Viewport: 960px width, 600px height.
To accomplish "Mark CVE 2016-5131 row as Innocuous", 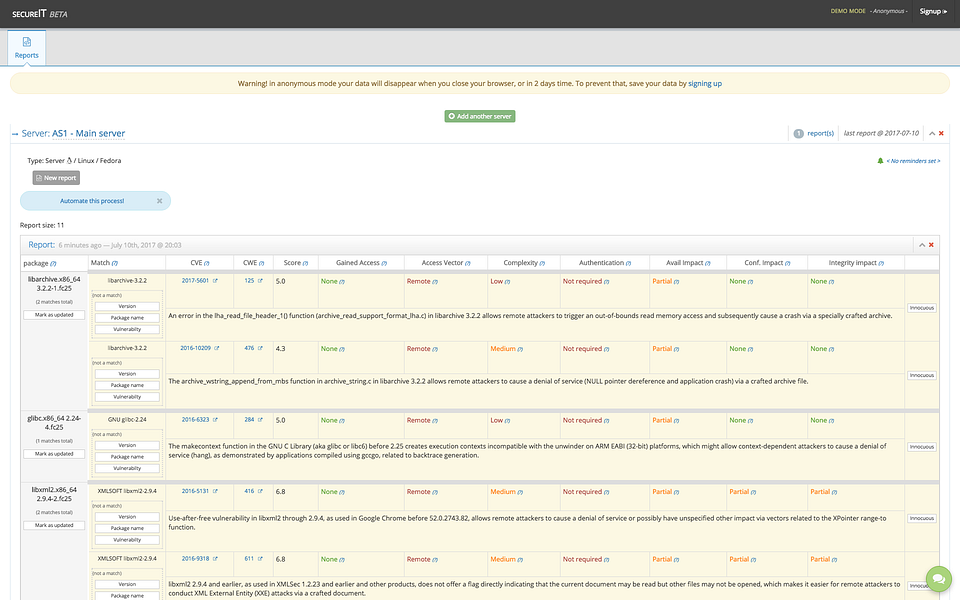I will [x=921, y=519].
